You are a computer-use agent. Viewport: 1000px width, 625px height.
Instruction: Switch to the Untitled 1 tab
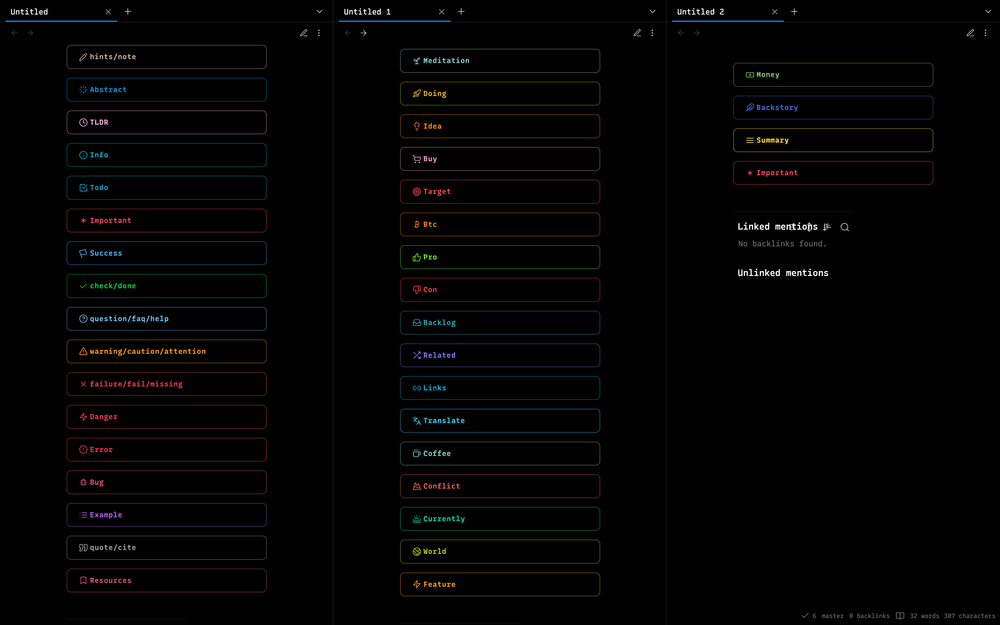(x=395, y=11)
